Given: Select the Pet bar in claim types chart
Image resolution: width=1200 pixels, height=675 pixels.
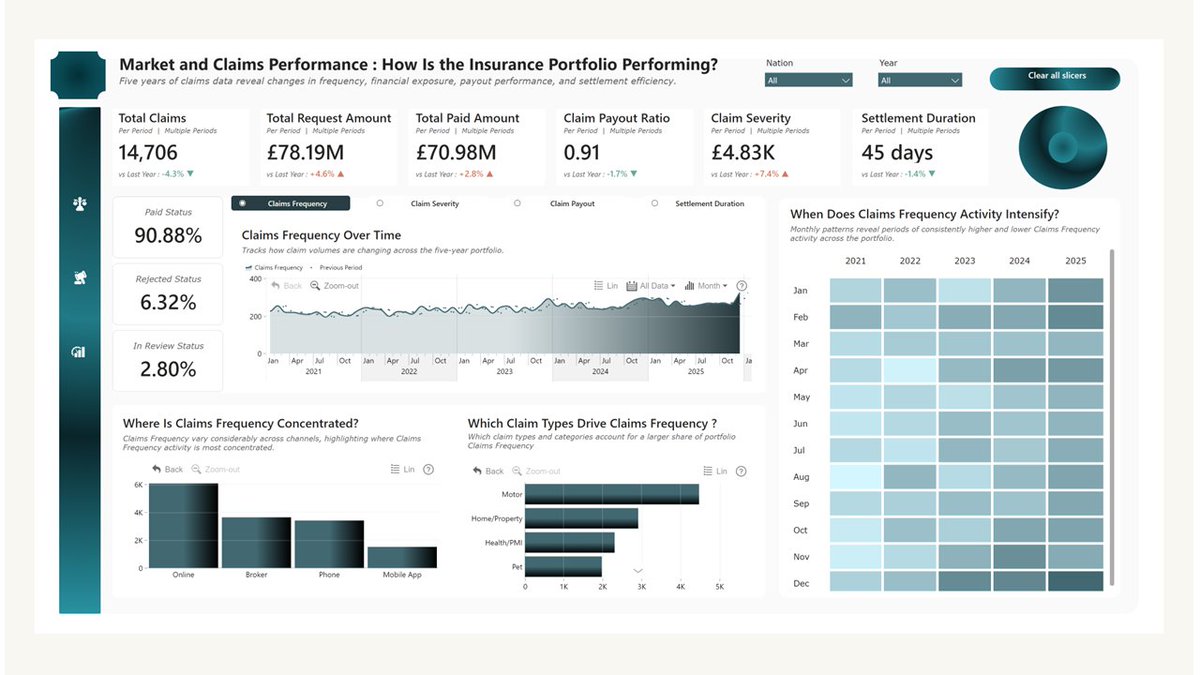Looking at the screenshot, I should point(563,566).
